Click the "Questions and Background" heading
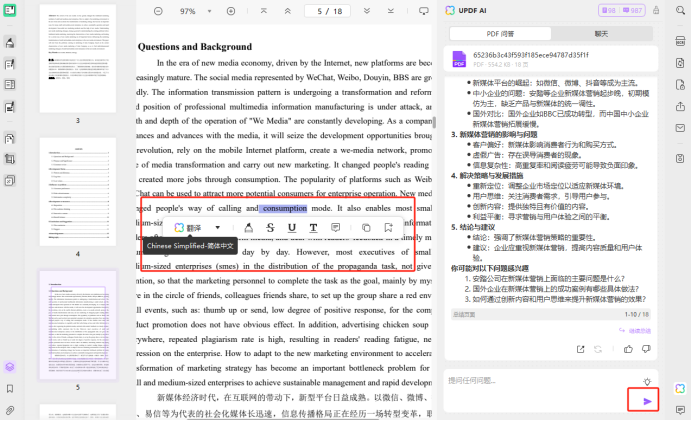The image size is (691, 421). tap(195, 47)
